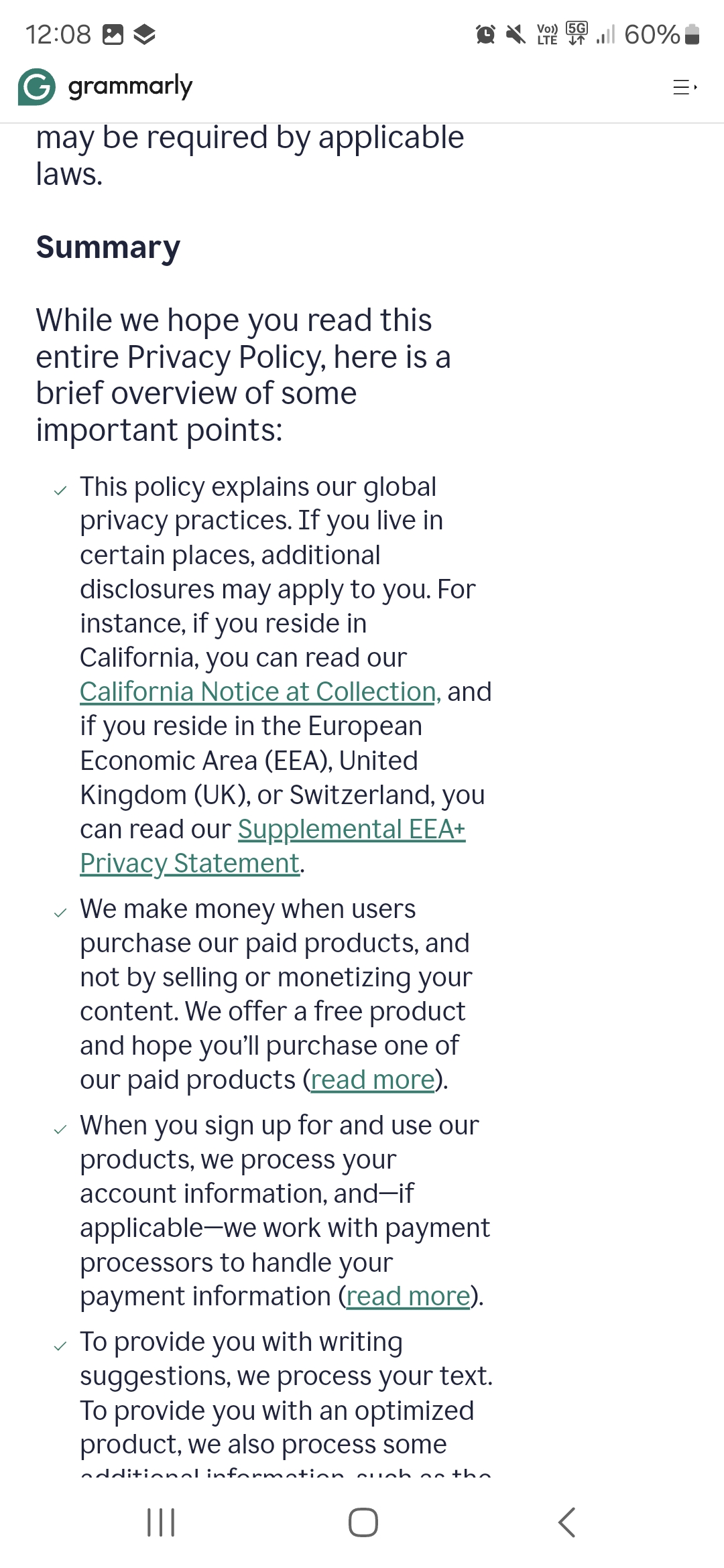The height and width of the screenshot is (1568, 724).
Task: Tap the 5G network indicator icon
Action: (x=577, y=34)
